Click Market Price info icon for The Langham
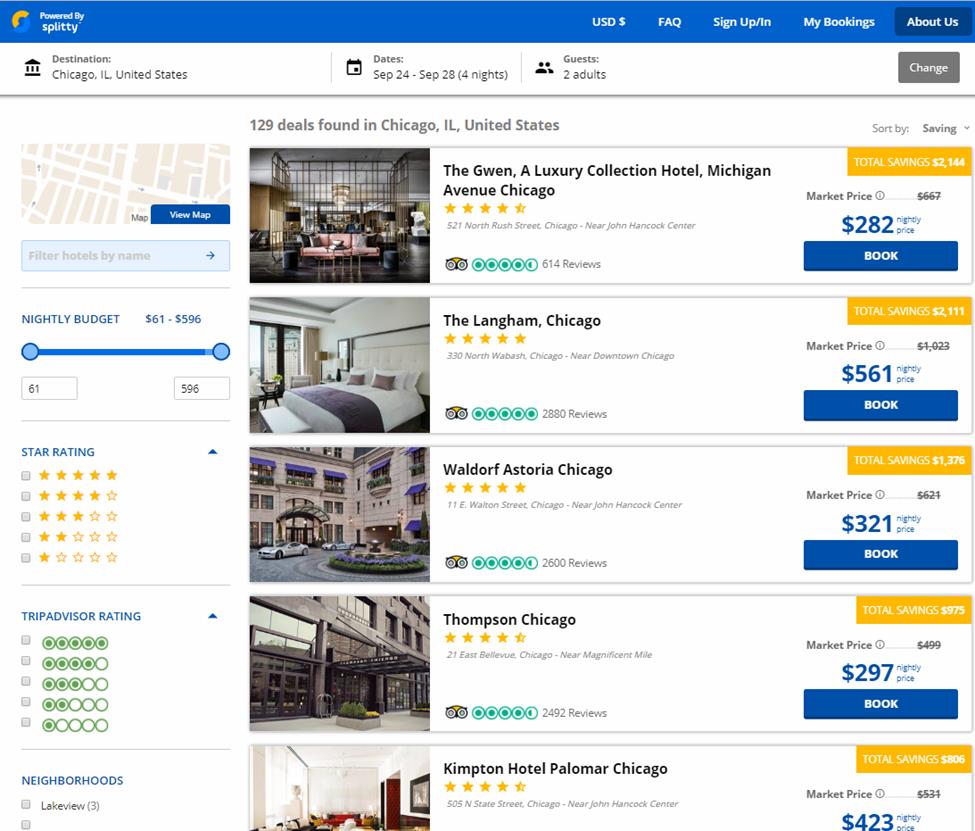Image resolution: width=975 pixels, height=831 pixels. pyautogui.click(x=880, y=345)
